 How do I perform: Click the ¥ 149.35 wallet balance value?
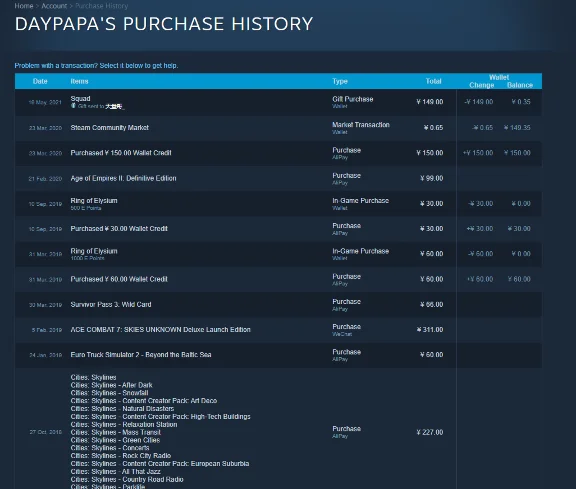(517, 127)
